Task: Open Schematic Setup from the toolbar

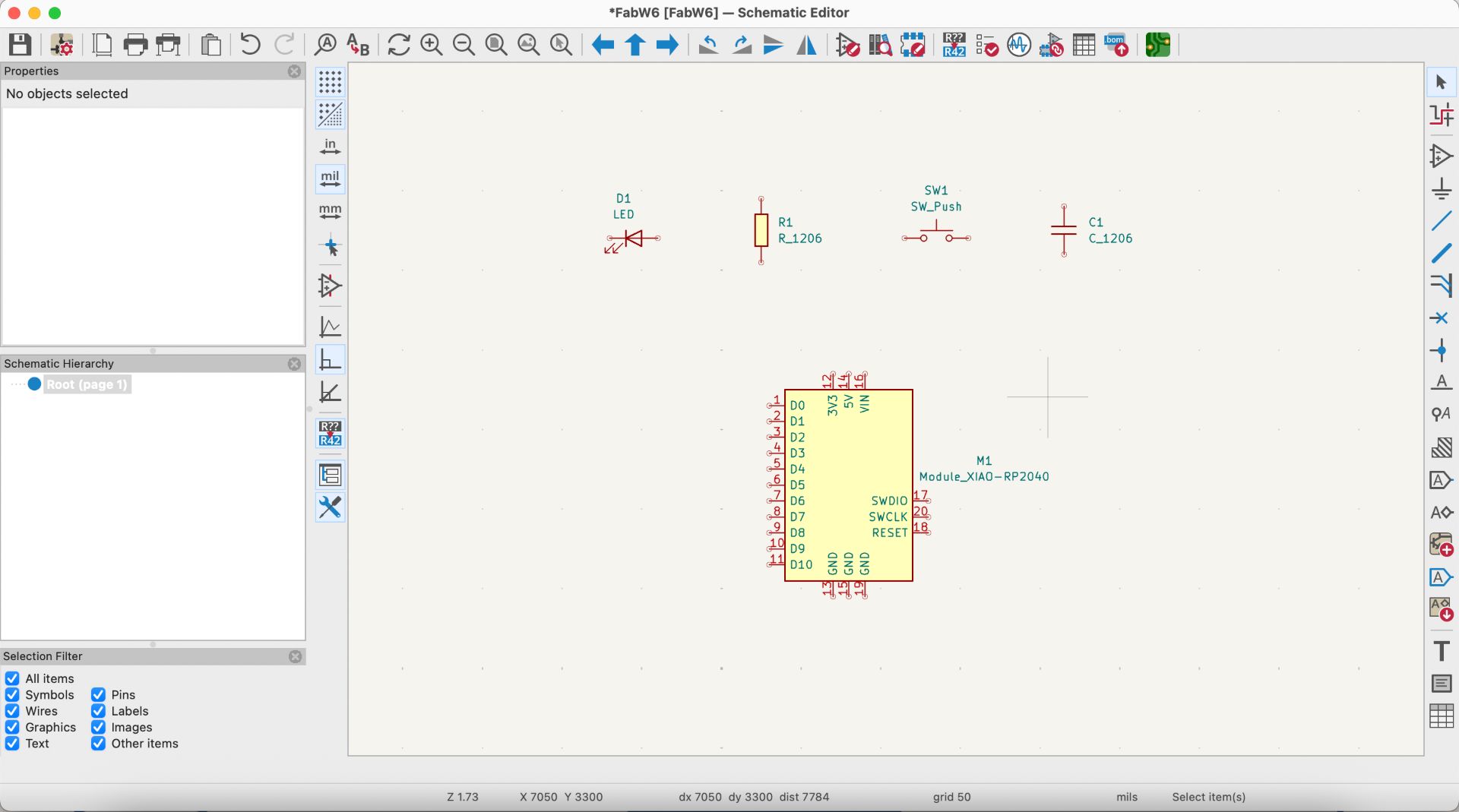Action: click(x=62, y=45)
